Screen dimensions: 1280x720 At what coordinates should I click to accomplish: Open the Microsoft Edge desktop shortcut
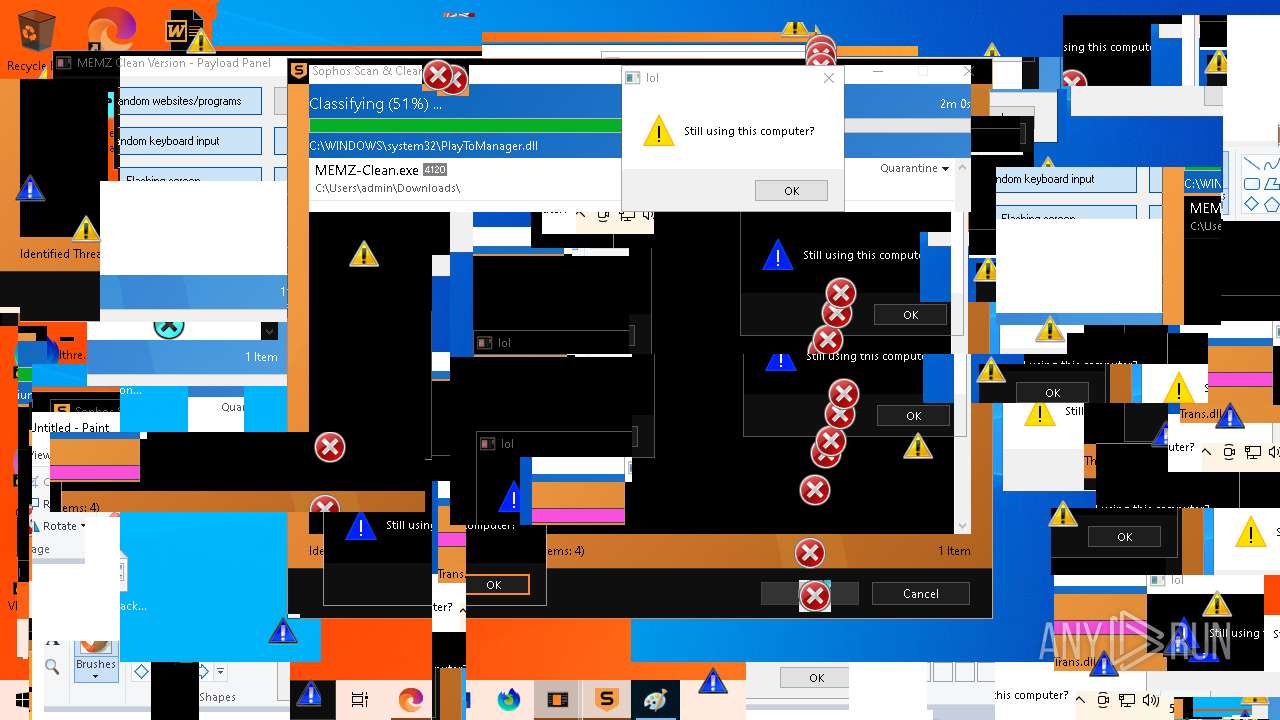[111, 29]
